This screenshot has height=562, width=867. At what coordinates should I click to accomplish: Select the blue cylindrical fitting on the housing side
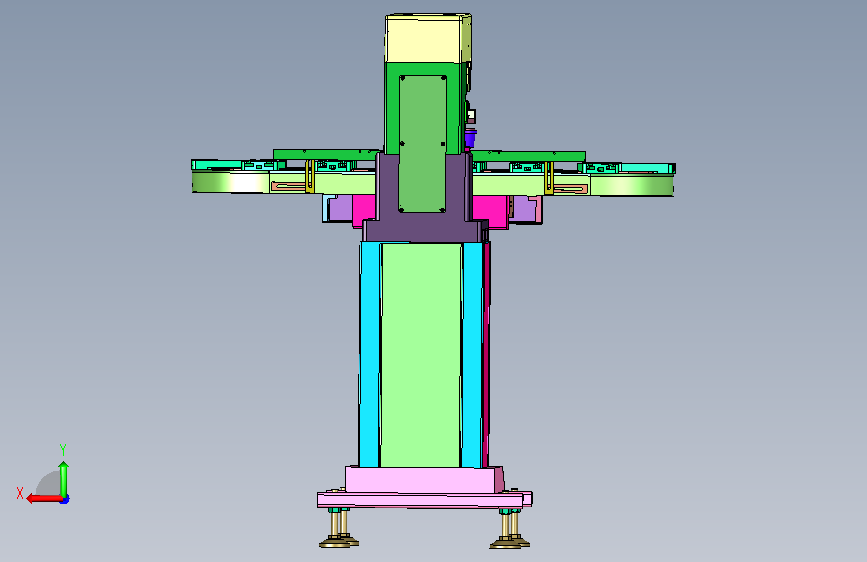tap(471, 137)
